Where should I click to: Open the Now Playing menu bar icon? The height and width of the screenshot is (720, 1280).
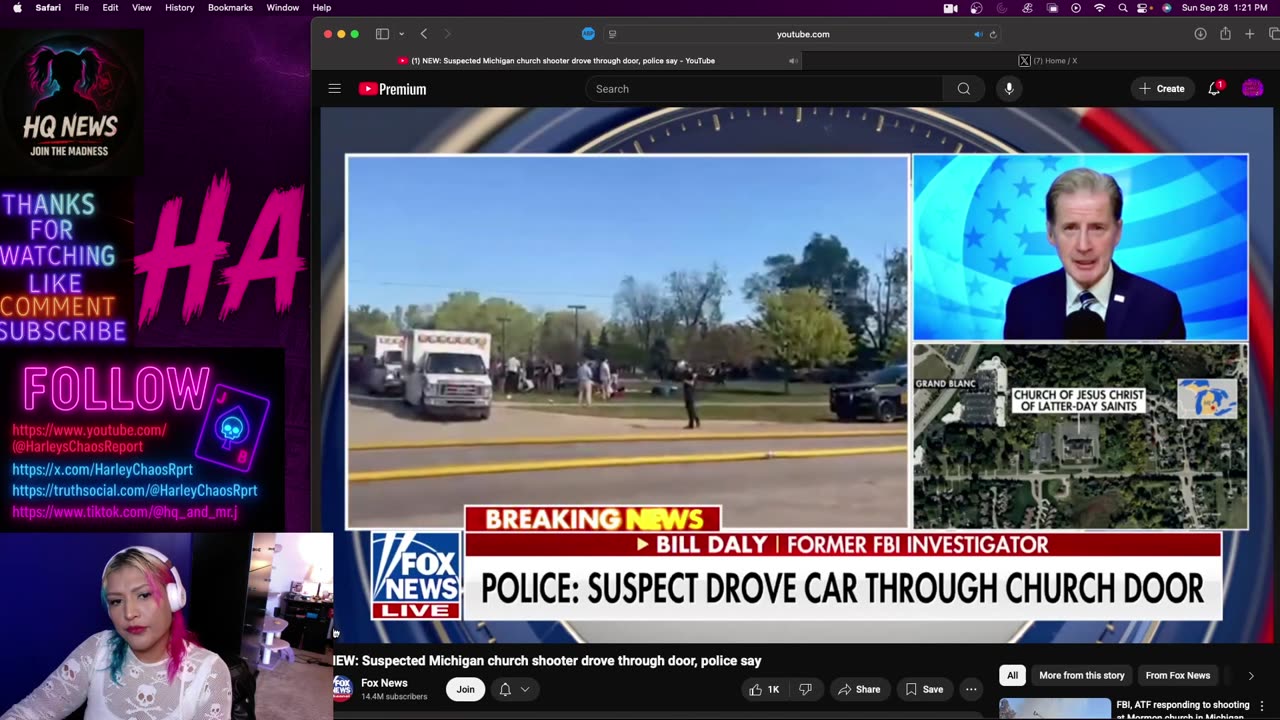tap(1076, 8)
